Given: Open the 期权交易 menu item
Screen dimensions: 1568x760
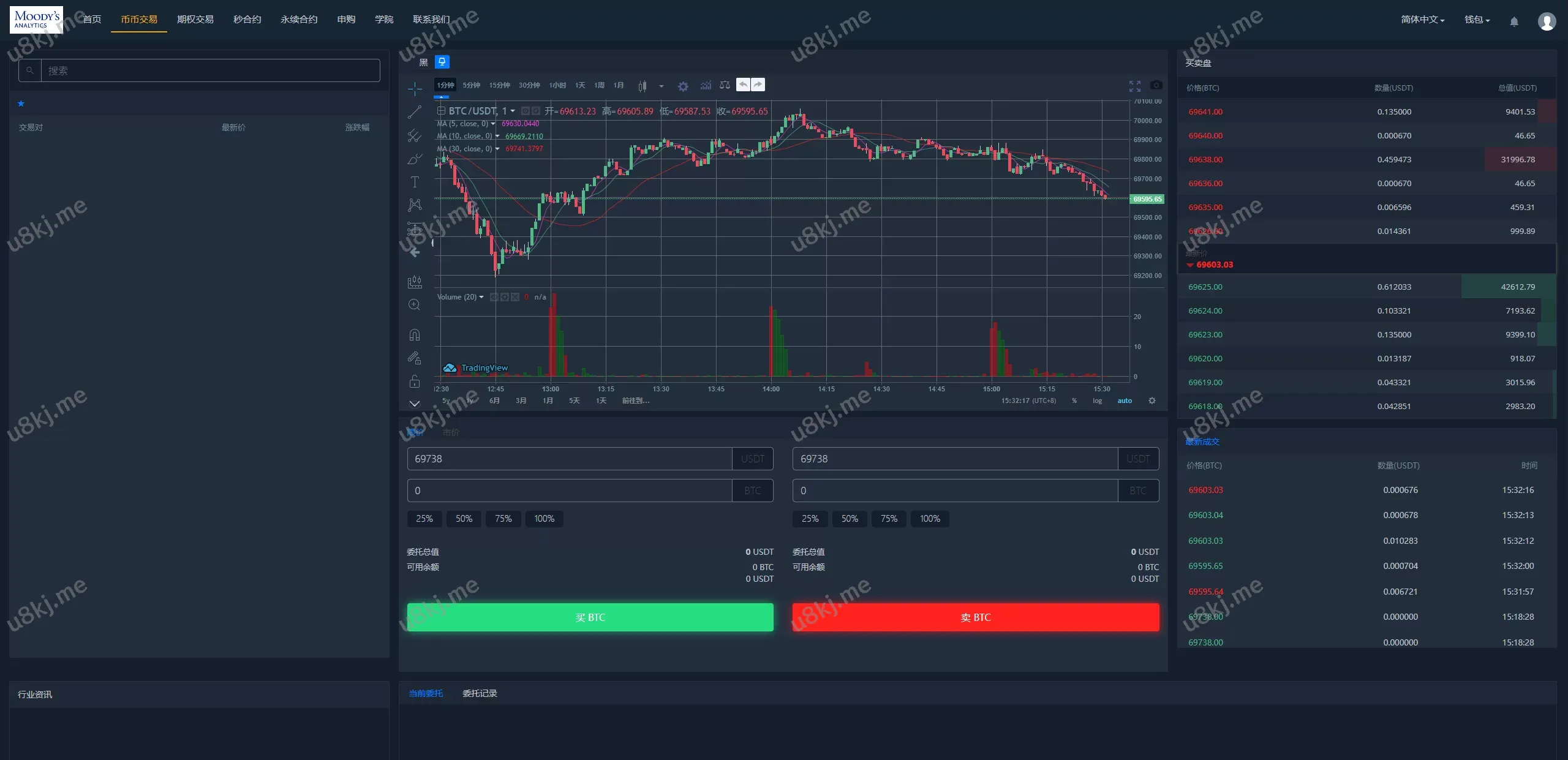Looking at the screenshot, I should (x=195, y=20).
